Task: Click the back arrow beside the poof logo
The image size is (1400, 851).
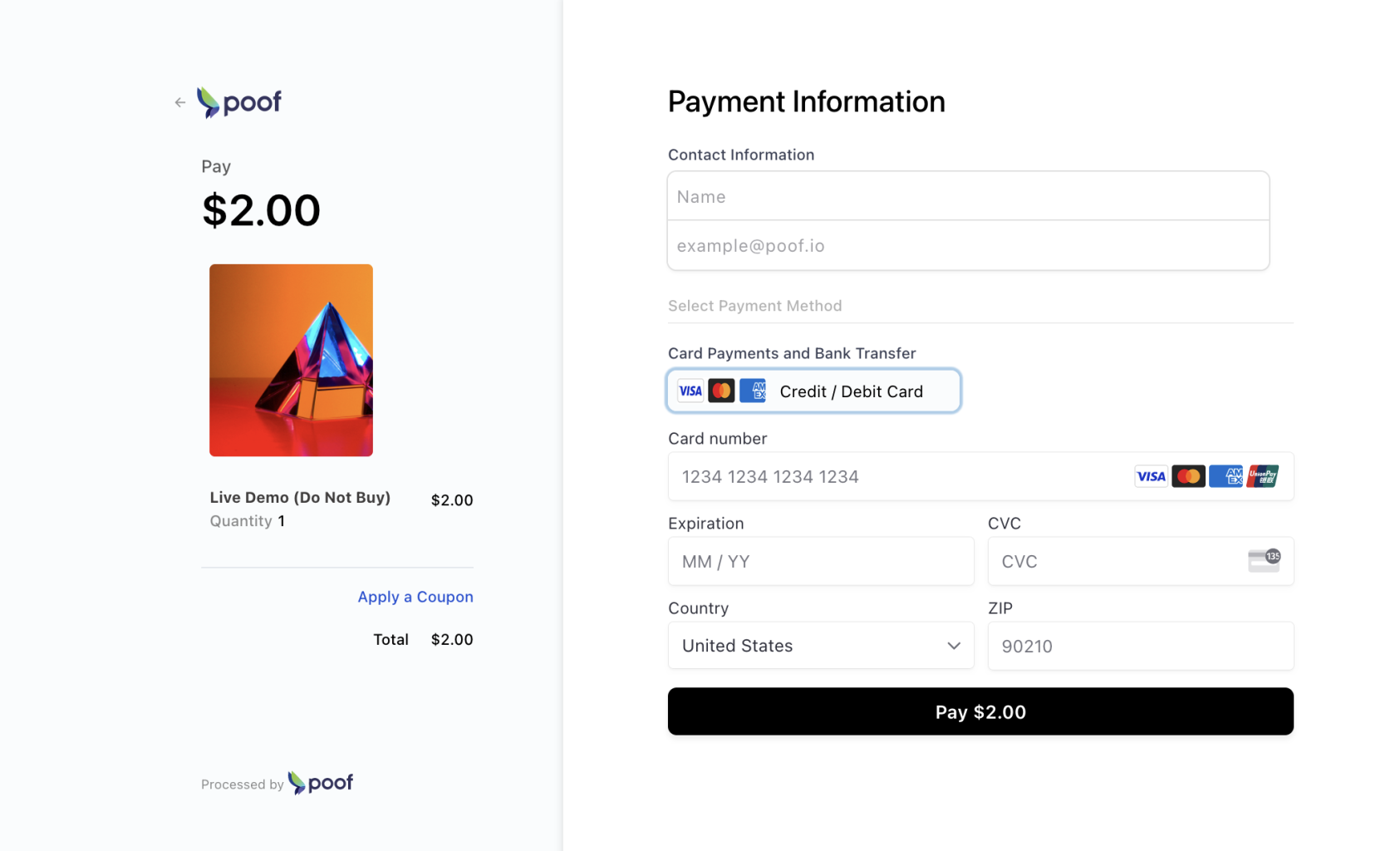Action: click(x=180, y=102)
